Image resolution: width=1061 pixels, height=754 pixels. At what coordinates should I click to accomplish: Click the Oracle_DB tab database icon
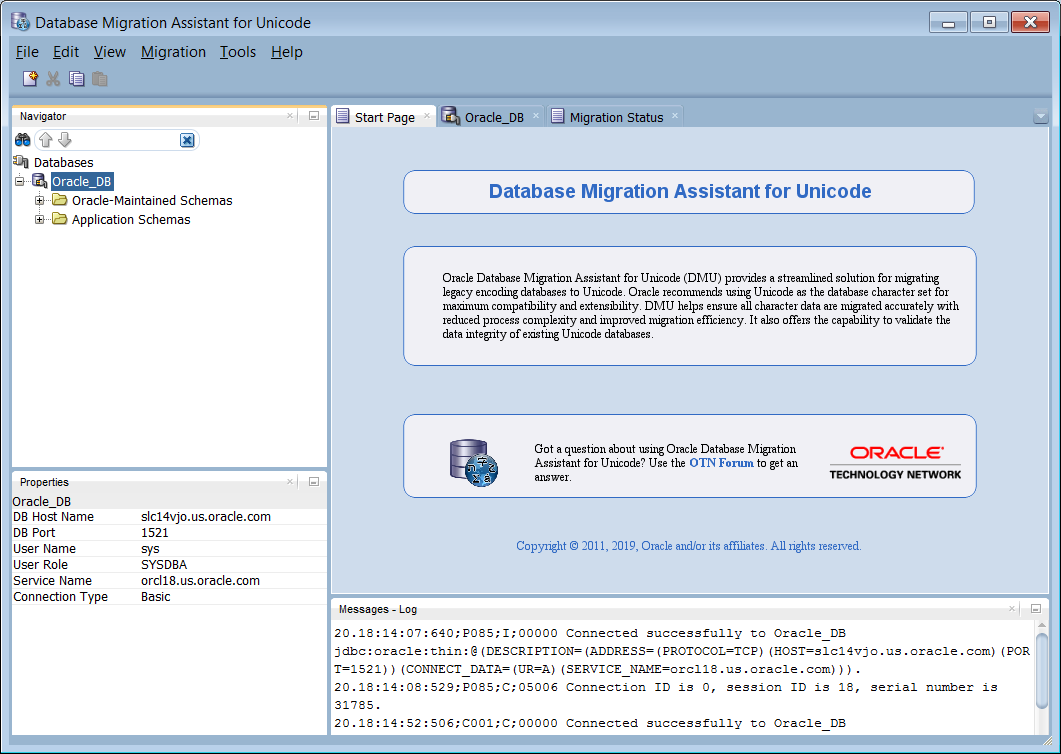click(451, 116)
